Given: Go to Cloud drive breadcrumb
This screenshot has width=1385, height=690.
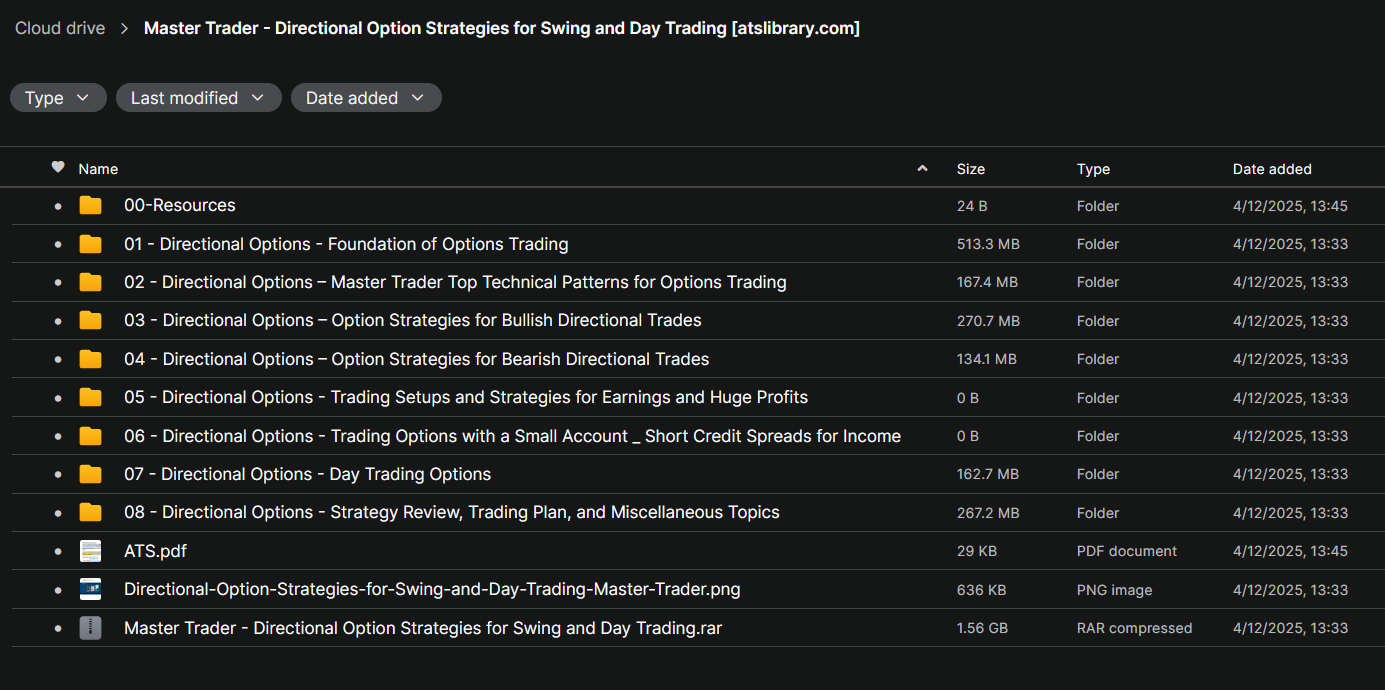Looking at the screenshot, I should click(x=60, y=28).
